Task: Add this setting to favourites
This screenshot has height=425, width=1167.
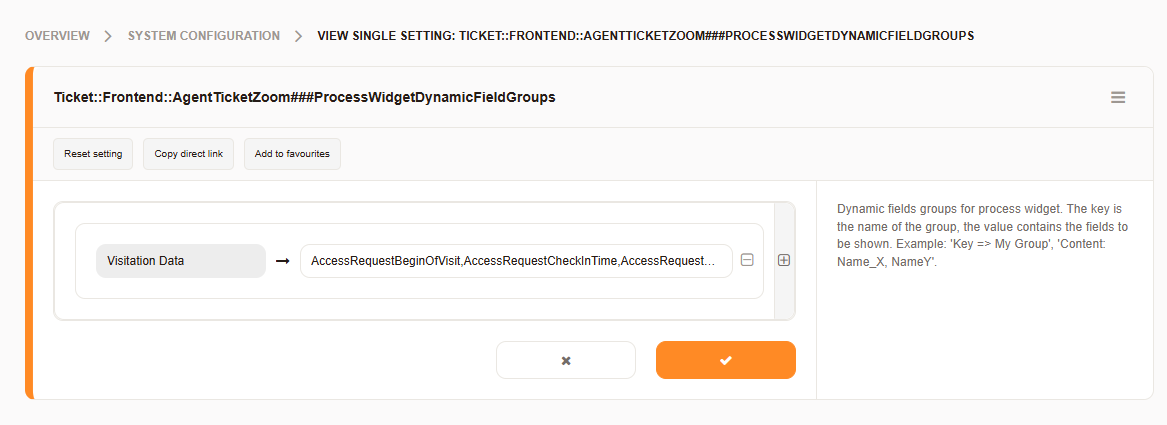Action: pos(292,154)
